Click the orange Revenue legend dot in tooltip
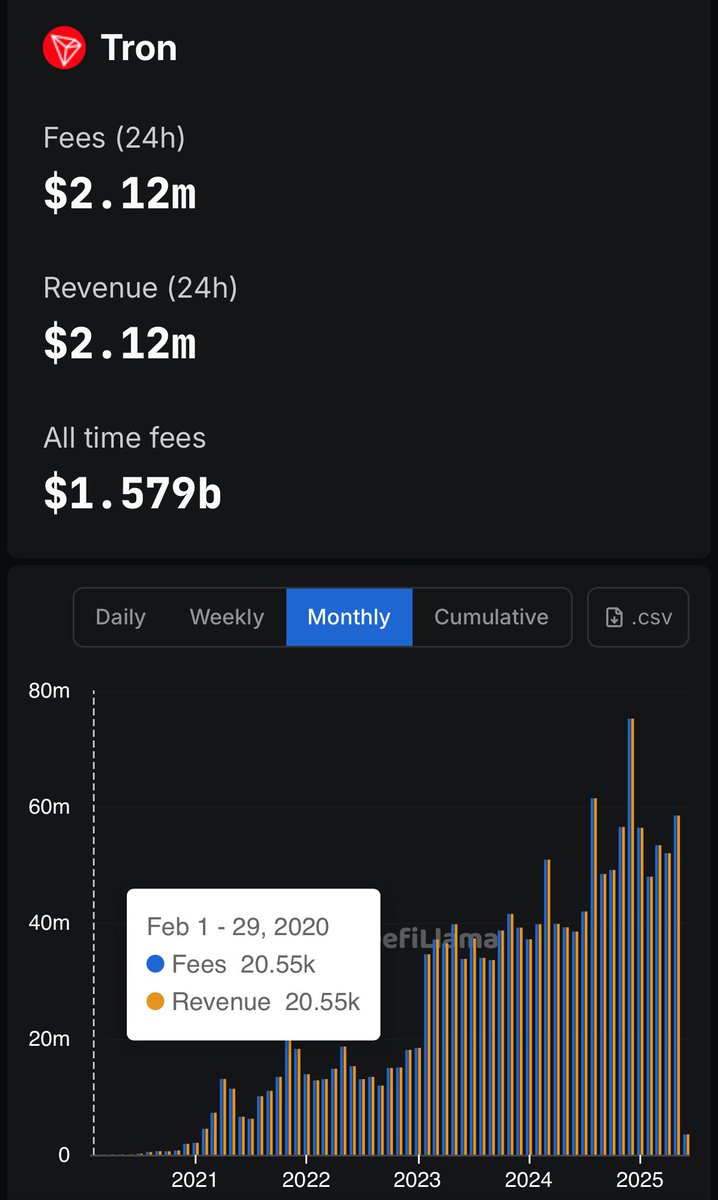 [x=155, y=1002]
